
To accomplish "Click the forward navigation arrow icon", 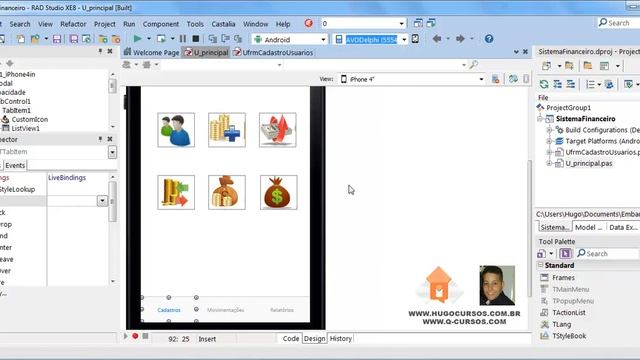I will pyautogui.click(x=460, y=39).
